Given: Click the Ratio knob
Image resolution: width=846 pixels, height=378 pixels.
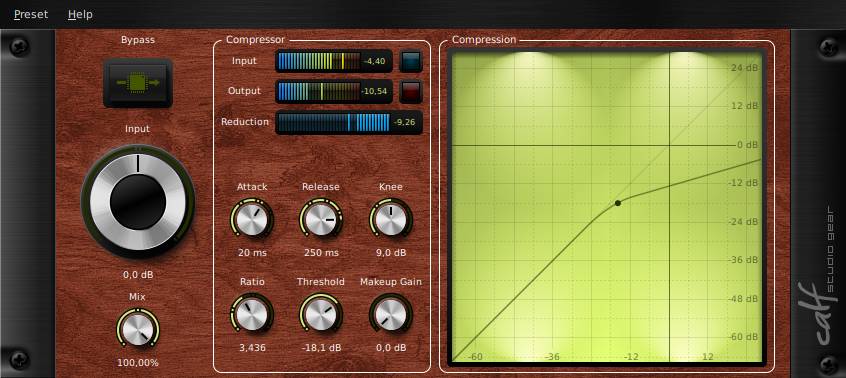Looking at the screenshot, I should coord(252,315).
